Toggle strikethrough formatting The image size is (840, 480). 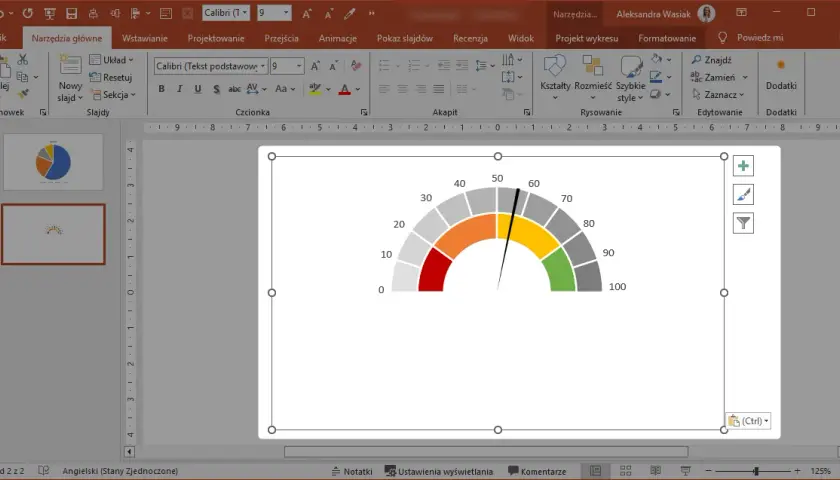click(234, 89)
